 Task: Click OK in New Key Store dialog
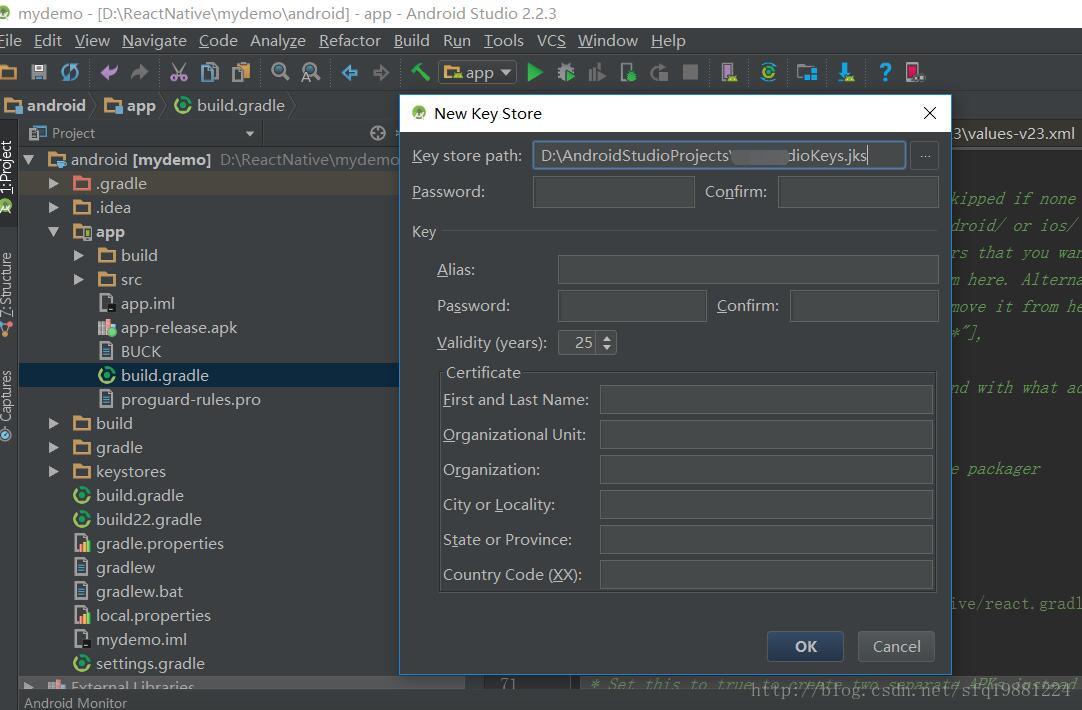(x=805, y=647)
